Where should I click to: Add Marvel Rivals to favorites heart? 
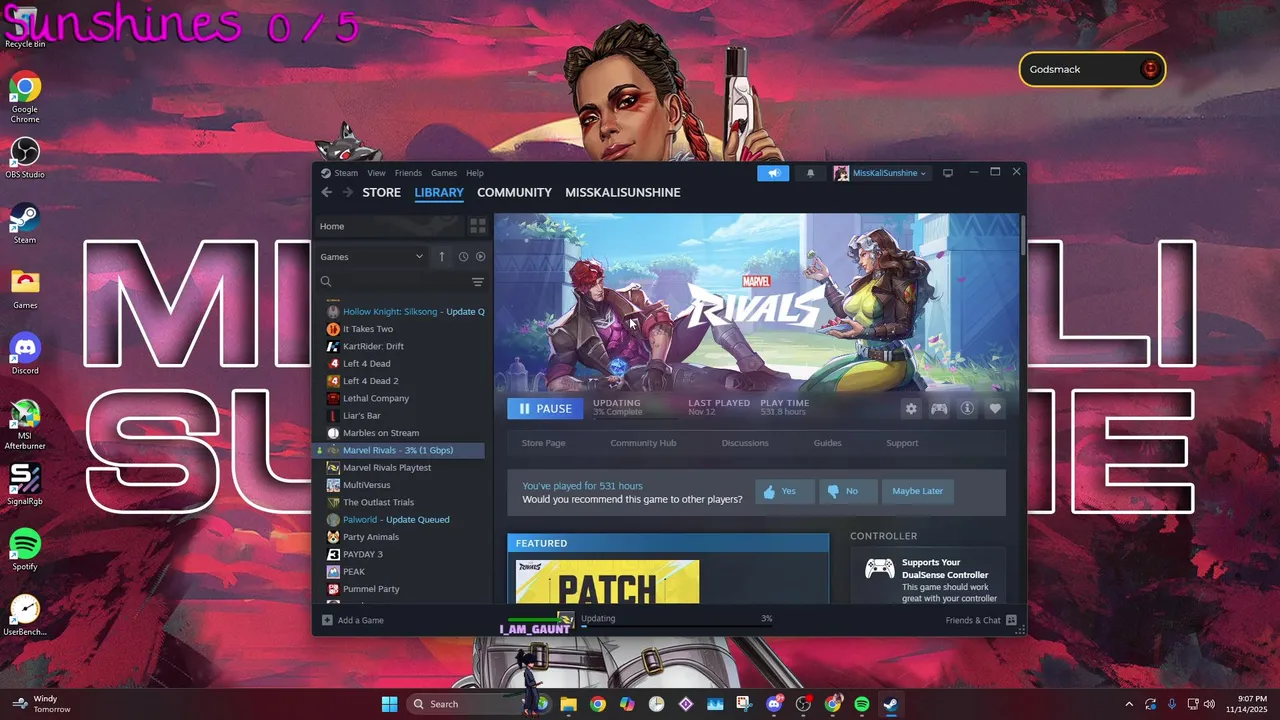tap(995, 408)
